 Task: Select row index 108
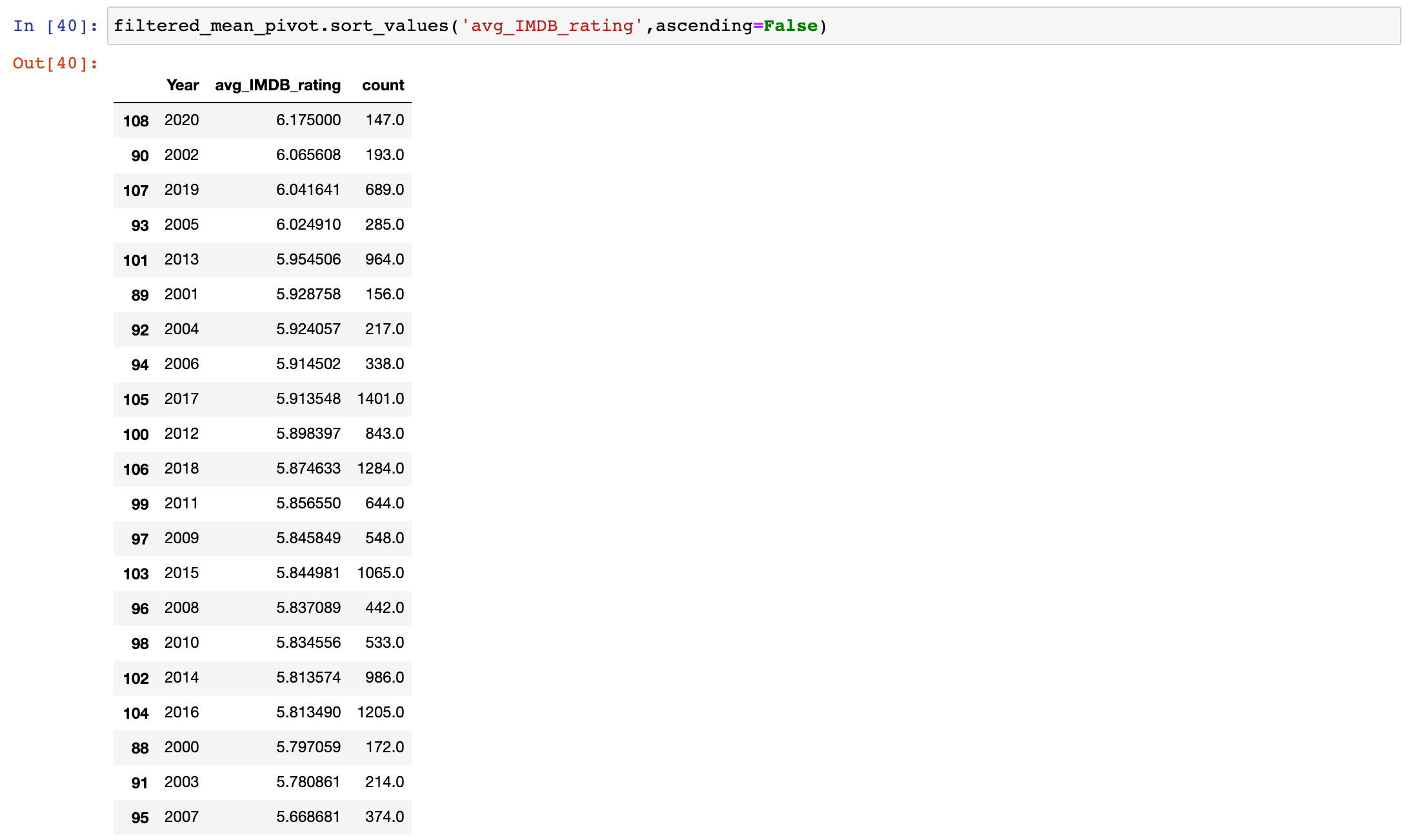136,121
